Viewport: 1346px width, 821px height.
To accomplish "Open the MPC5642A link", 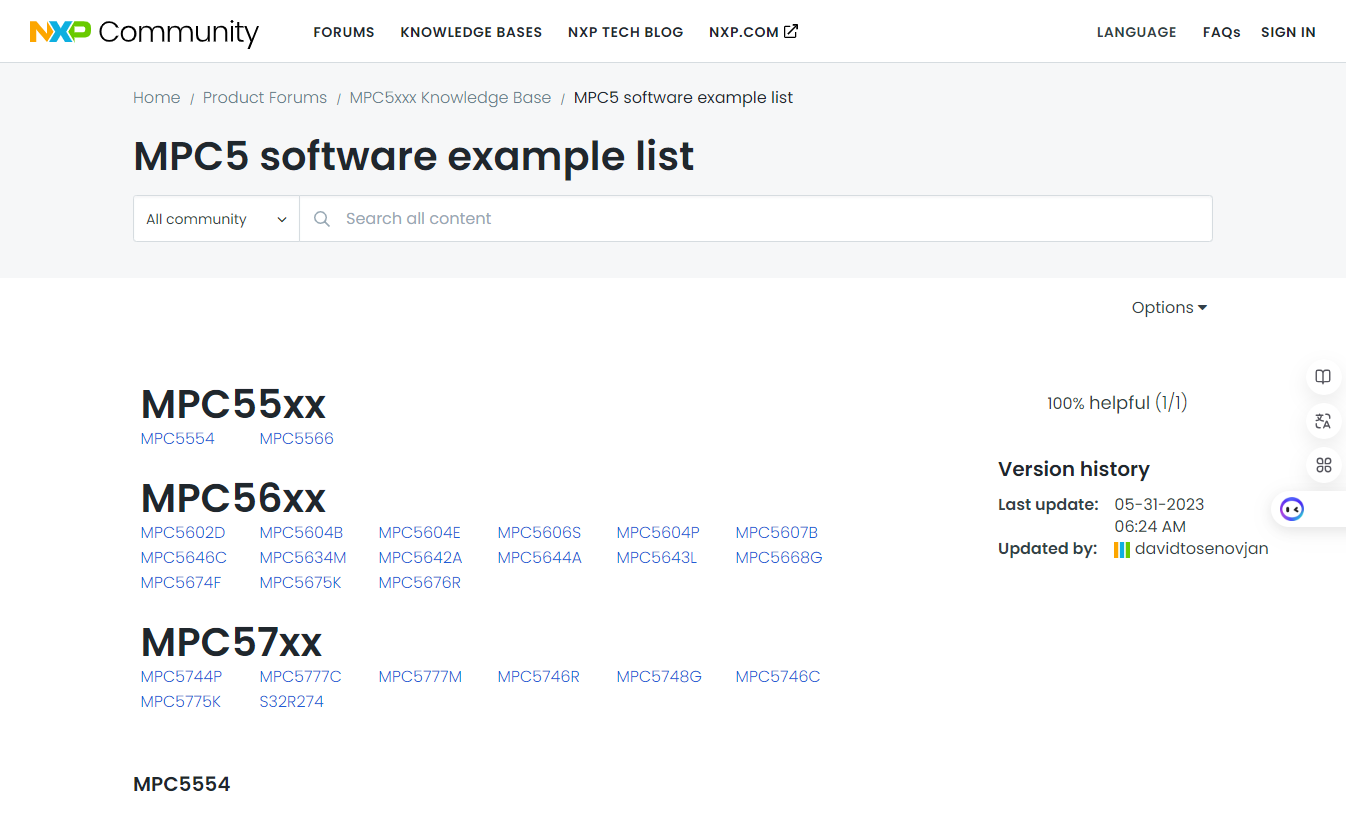I will [x=421, y=558].
